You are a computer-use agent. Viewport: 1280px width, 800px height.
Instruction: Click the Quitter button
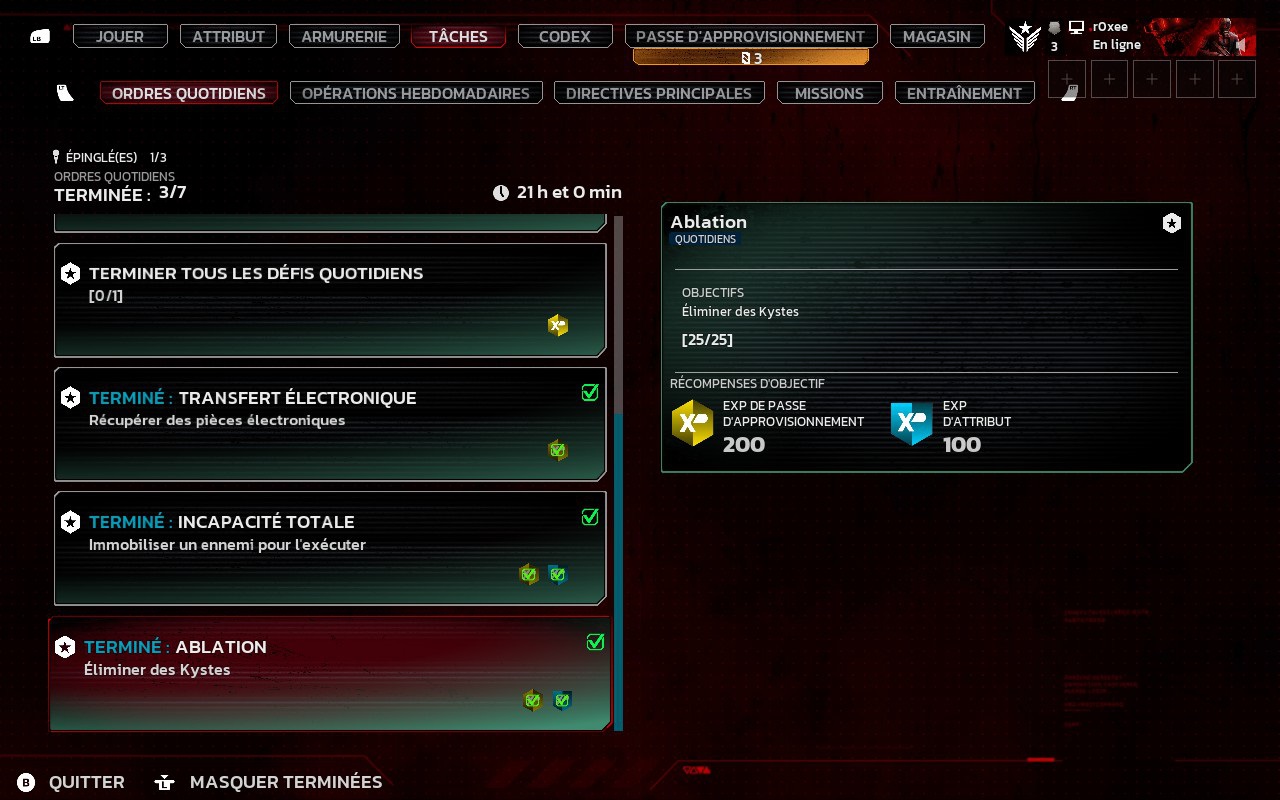[87, 782]
